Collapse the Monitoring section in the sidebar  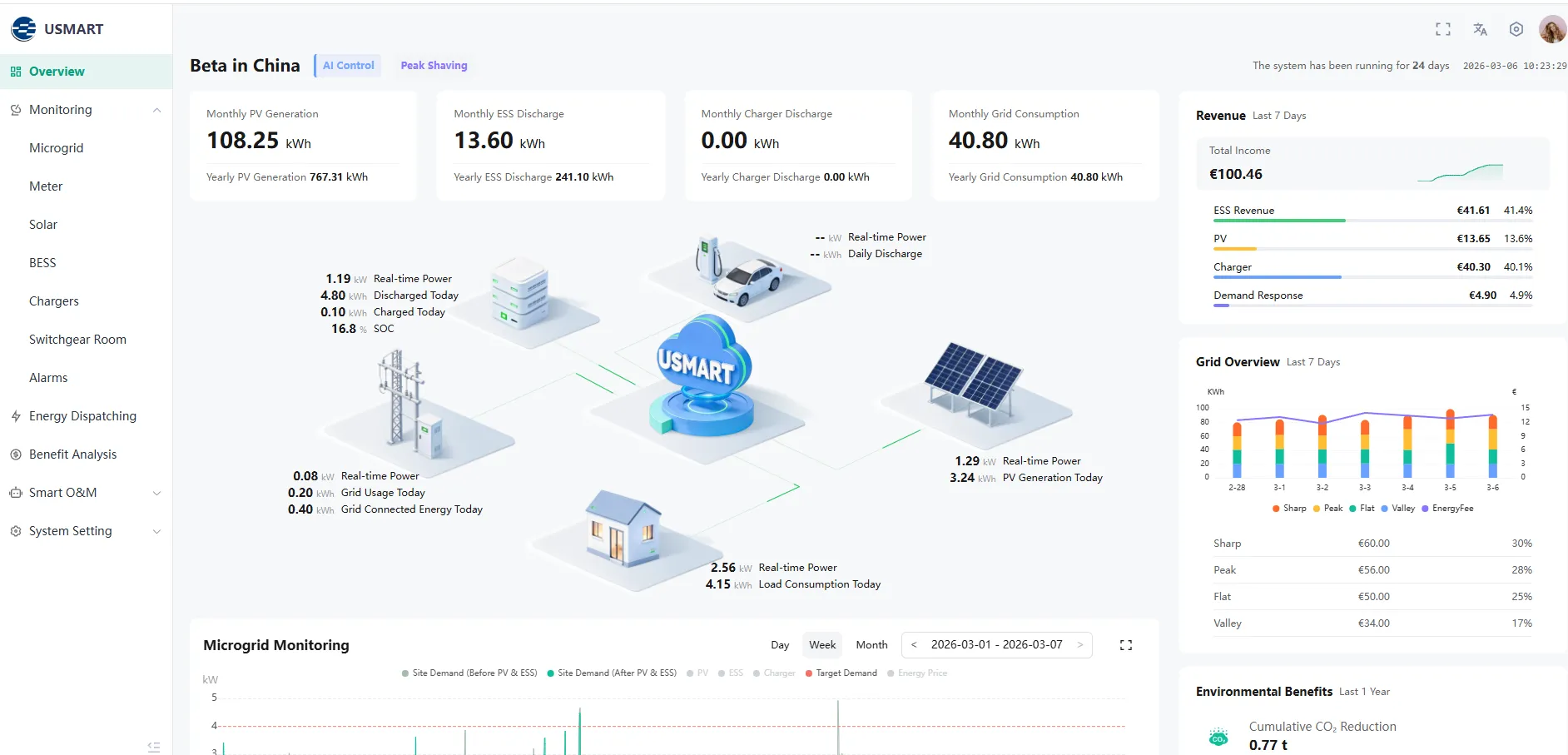click(157, 109)
